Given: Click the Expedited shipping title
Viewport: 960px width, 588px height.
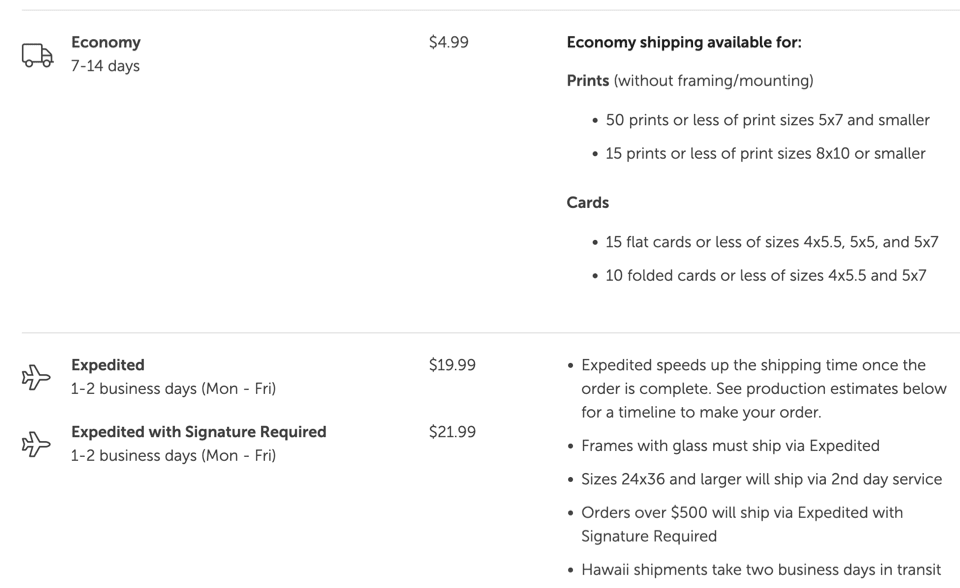Looking at the screenshot, I should coord(108,365).
